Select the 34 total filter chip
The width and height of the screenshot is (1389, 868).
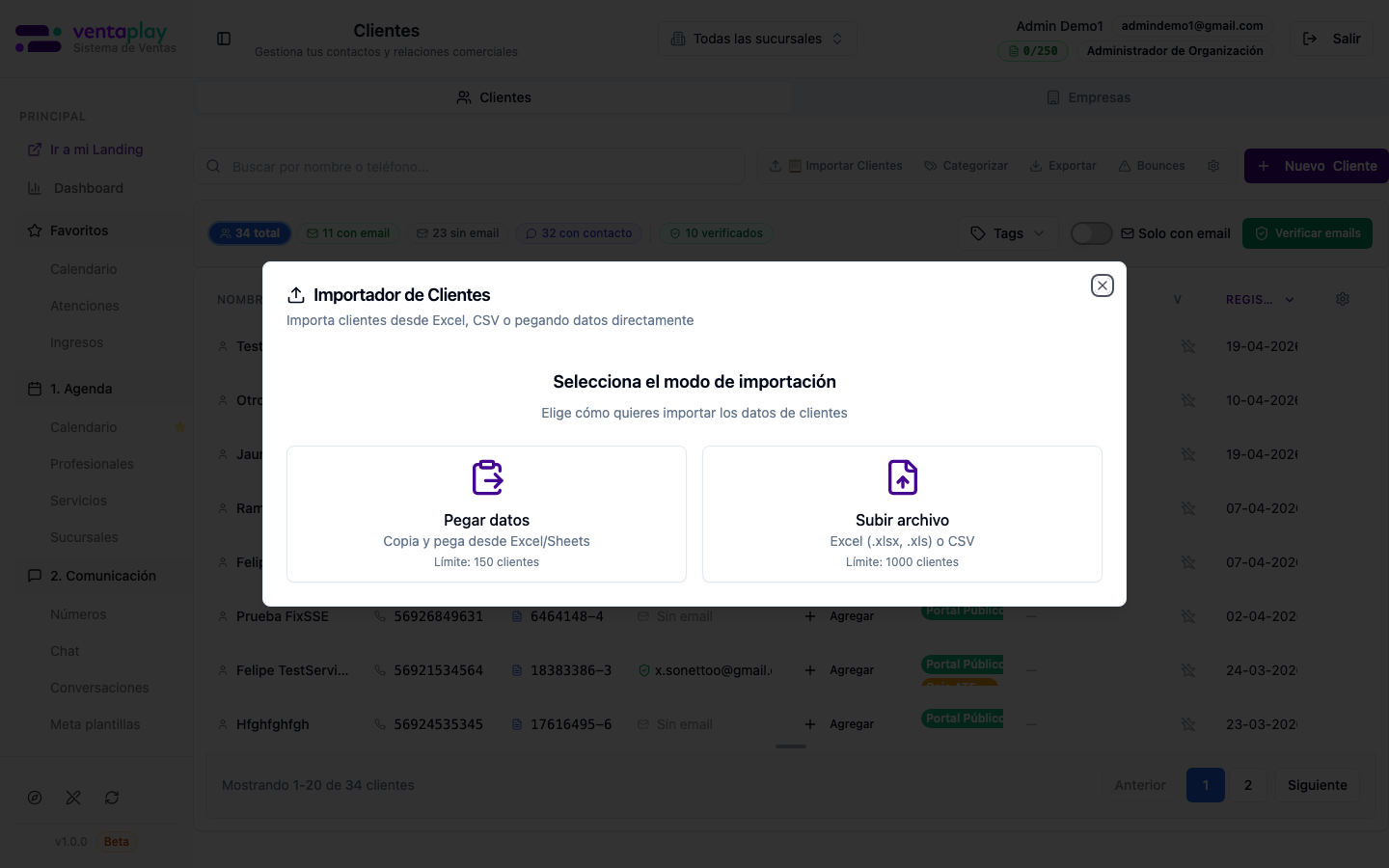pyautogui.click(x=250, y=233)
